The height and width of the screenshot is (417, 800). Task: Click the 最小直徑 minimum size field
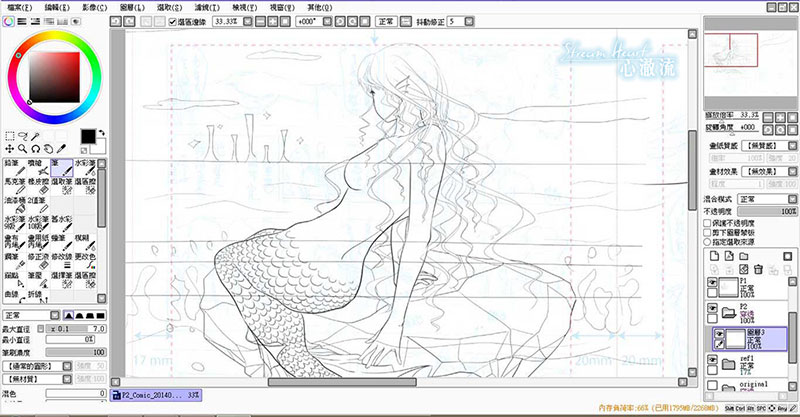[x=70, y=339]
